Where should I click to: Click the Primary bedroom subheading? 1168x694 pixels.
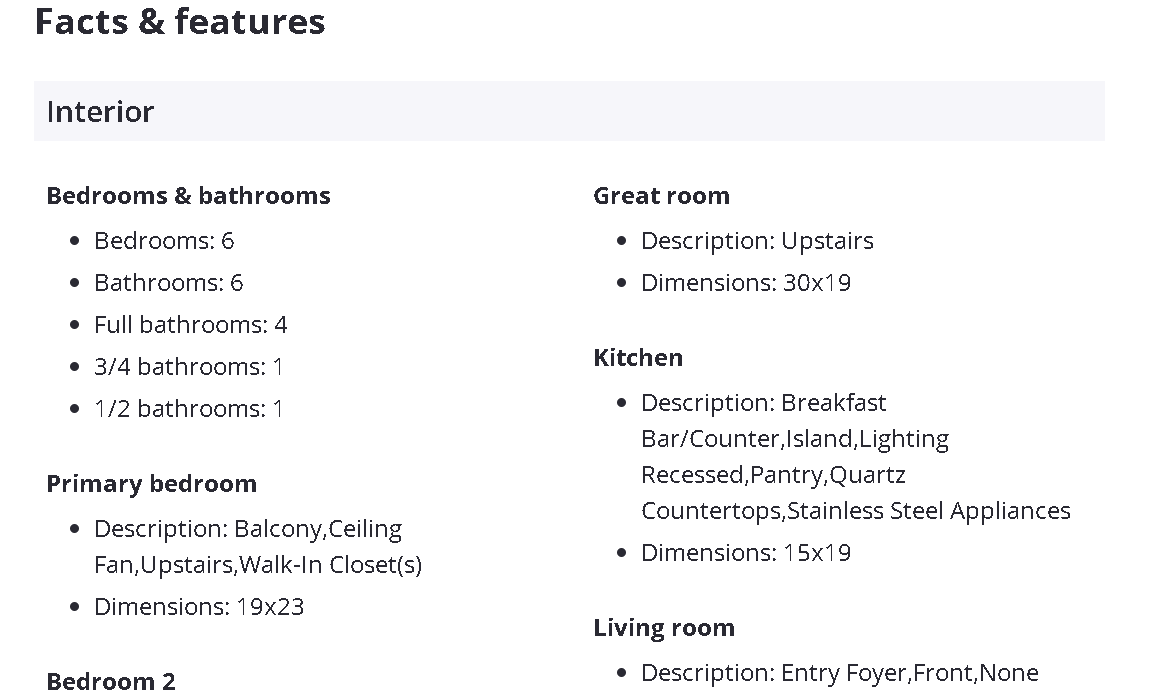pos(151,484)
